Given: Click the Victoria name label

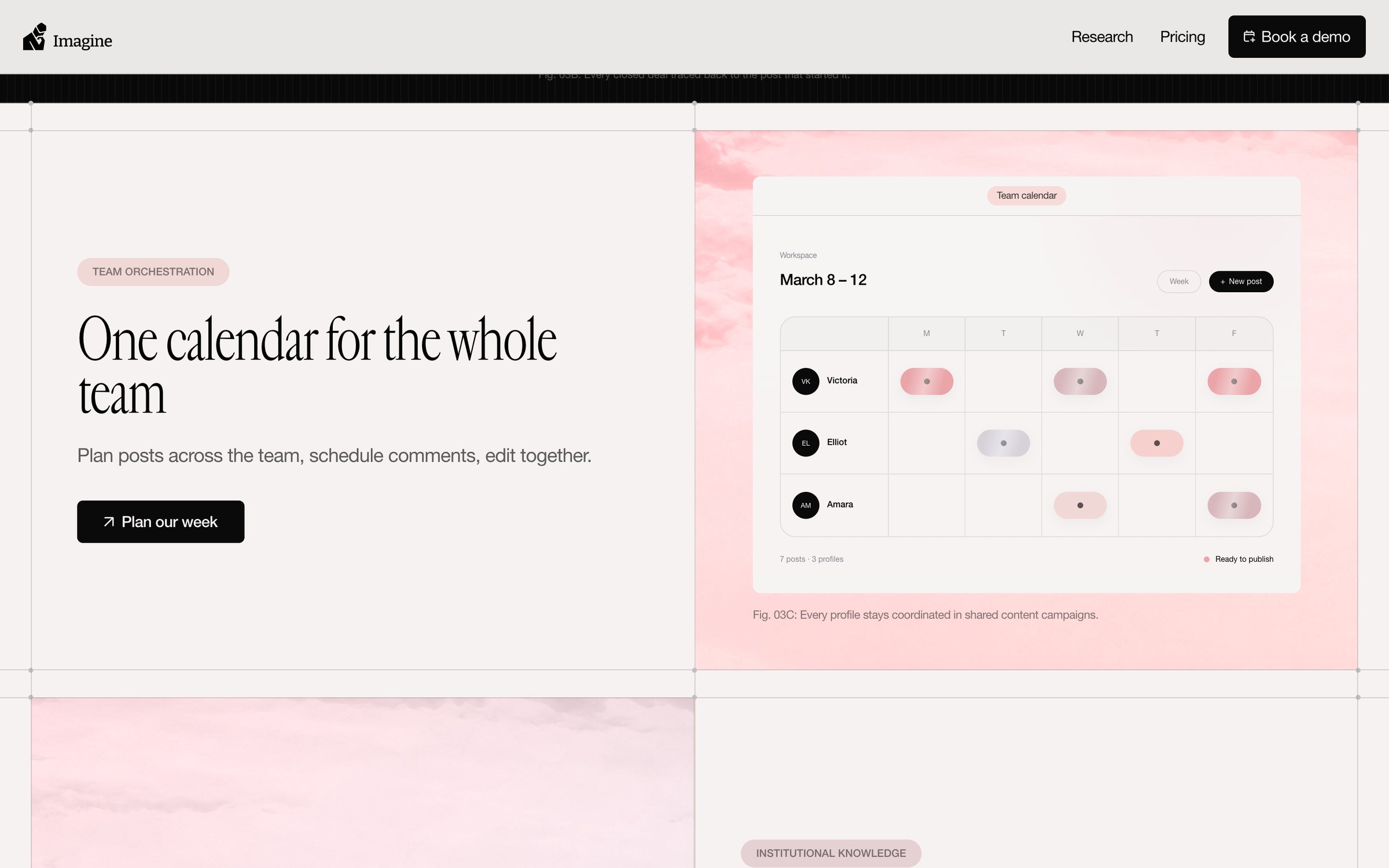Looking at the screenshot, I should click(842, 380).
